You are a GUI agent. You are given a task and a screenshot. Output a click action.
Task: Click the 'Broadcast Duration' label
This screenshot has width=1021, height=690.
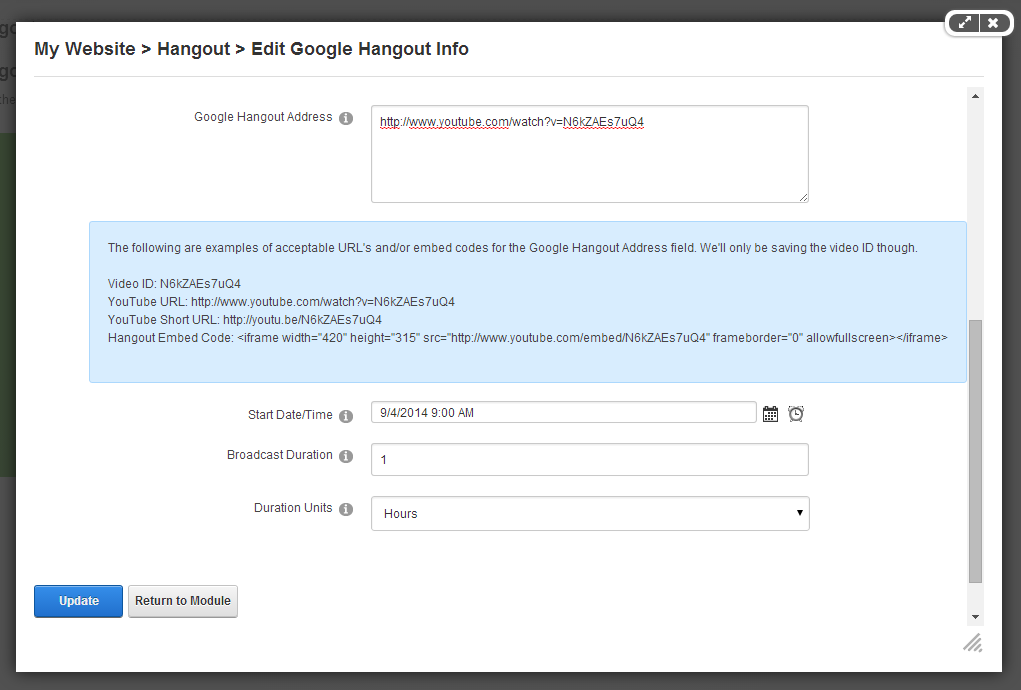coord(279,455)
